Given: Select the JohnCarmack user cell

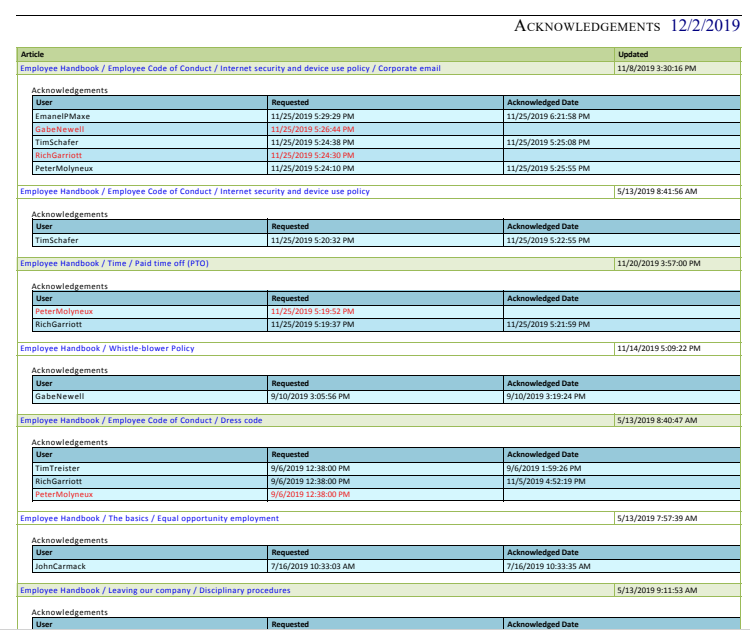Looking at the screenshot, I should [150, 566].
